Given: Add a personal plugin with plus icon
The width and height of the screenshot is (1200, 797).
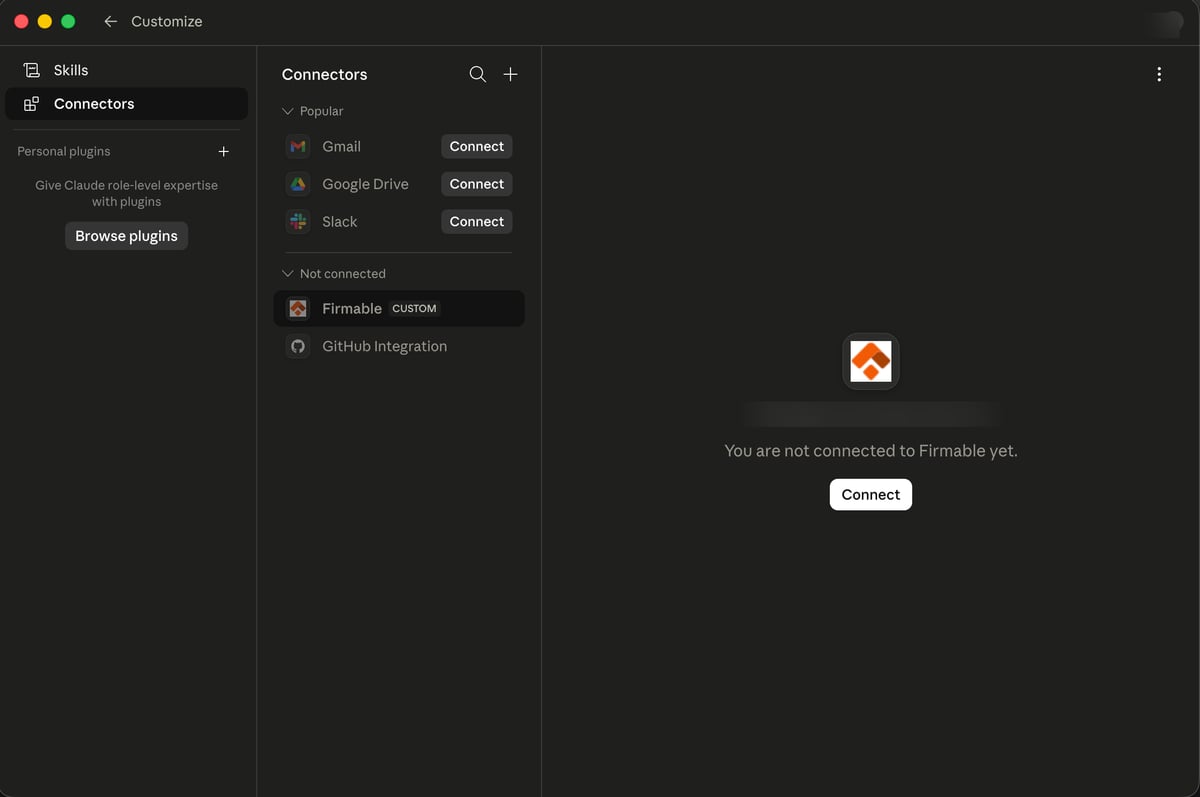Looking at the screenshot, I should pyautogui.click(x=224, y=152).
